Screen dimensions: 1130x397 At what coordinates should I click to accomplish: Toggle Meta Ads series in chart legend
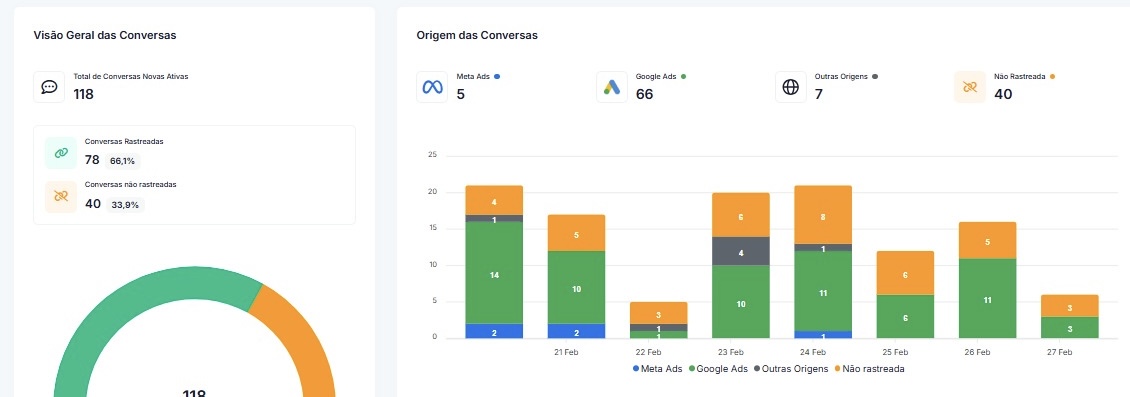pos(657,369)
